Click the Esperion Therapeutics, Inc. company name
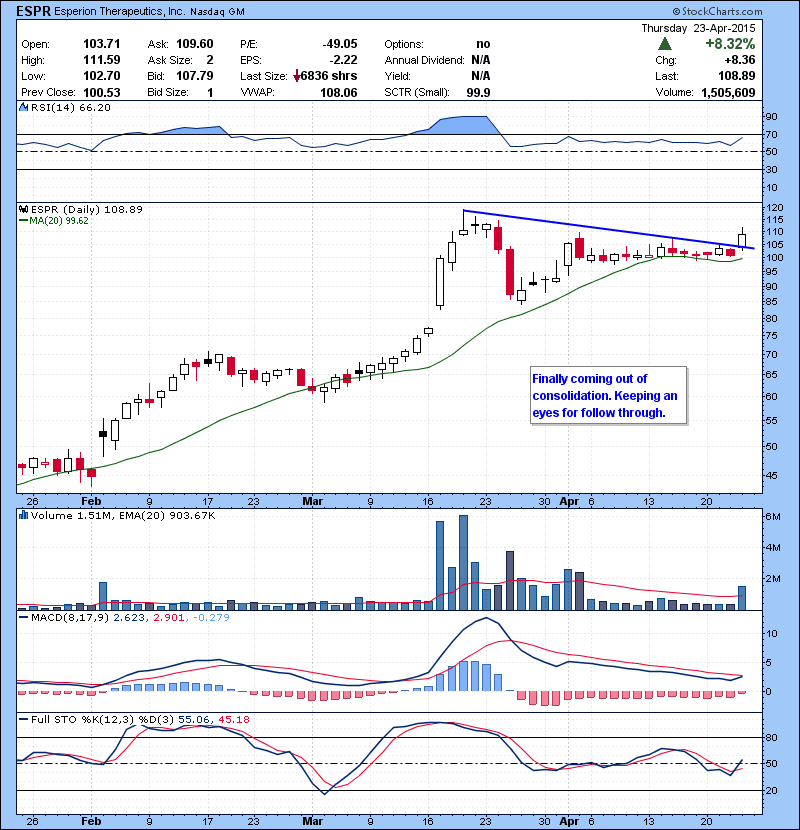The image size is (800, 830). [x=120, y=11]
